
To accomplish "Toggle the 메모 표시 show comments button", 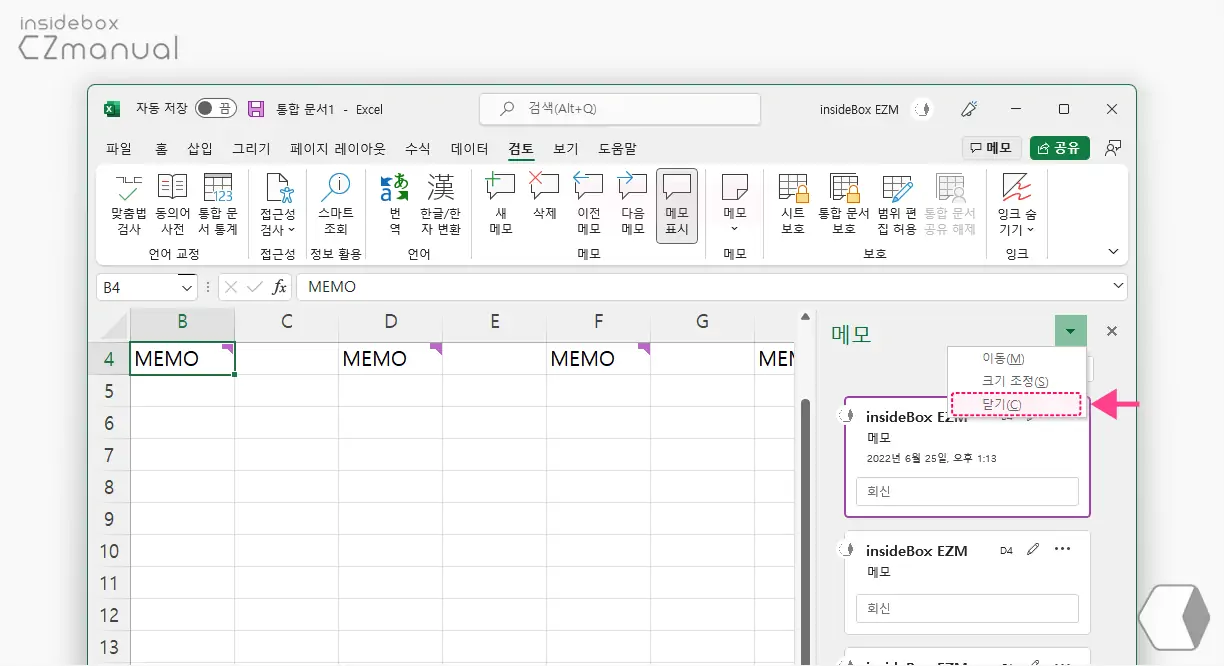I will coord(677,205).
